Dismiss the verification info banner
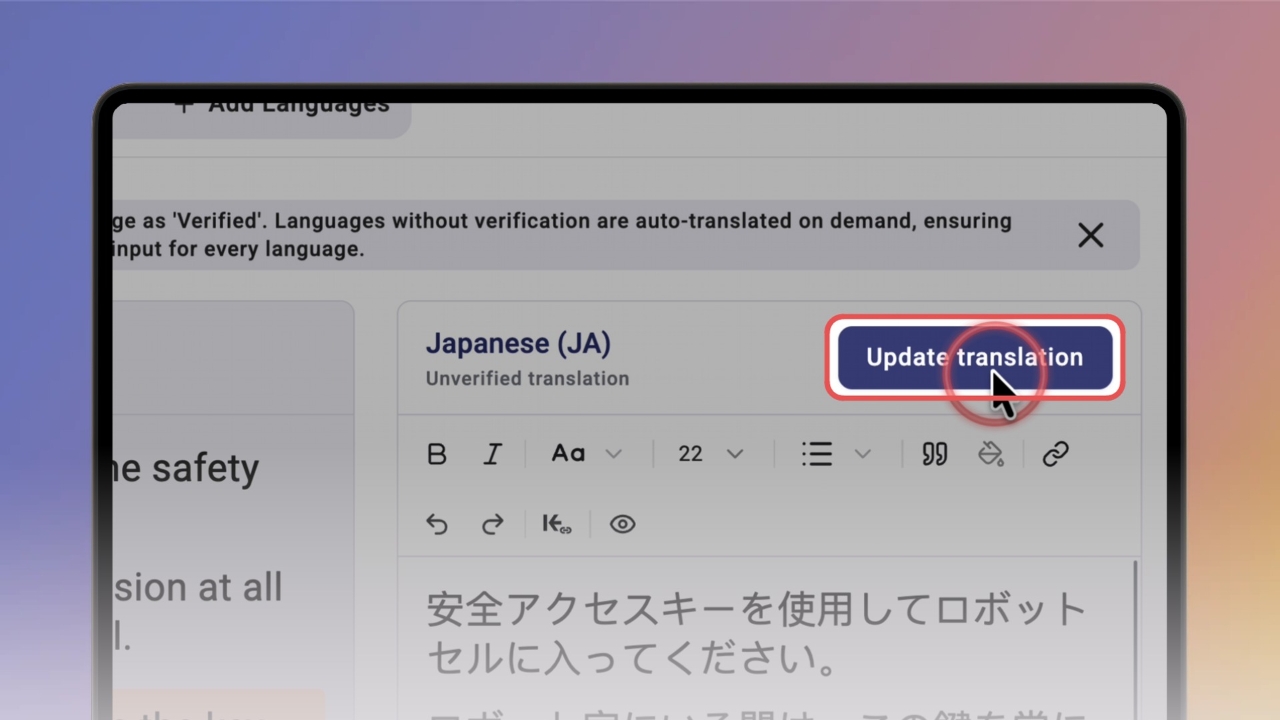 click(1091, 235)
